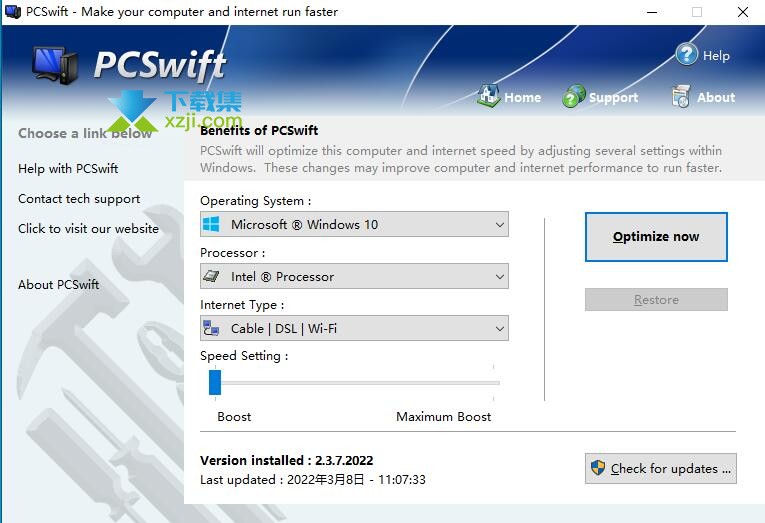
Task: Click the network computers icon in Internet Type
Action: pos(211,328)
